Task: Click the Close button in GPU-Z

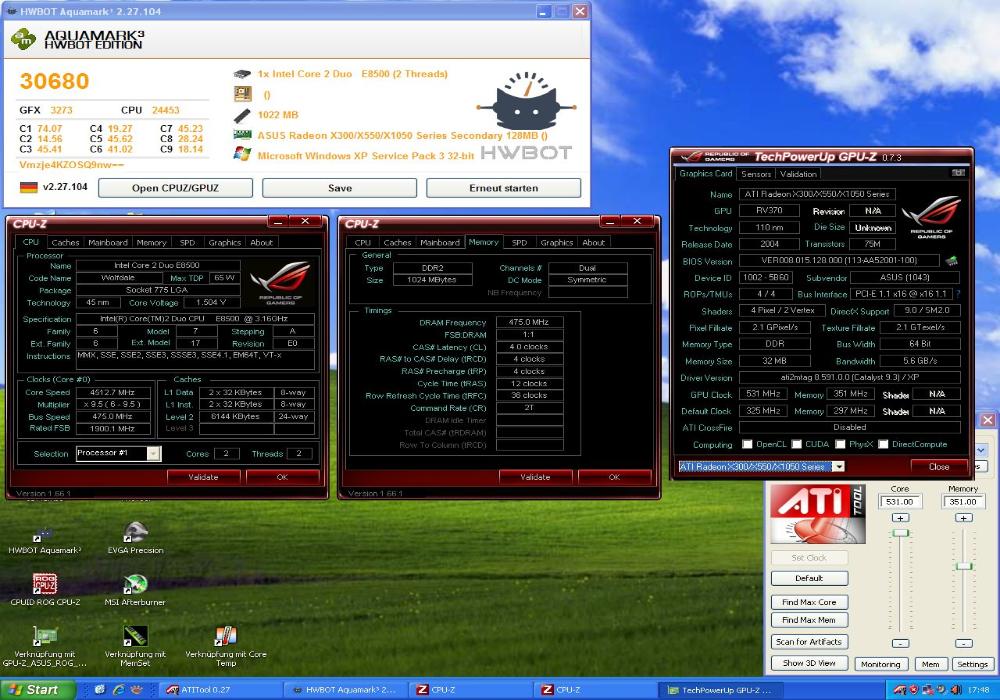Action: pyautogui.click(x=939, y=467)
